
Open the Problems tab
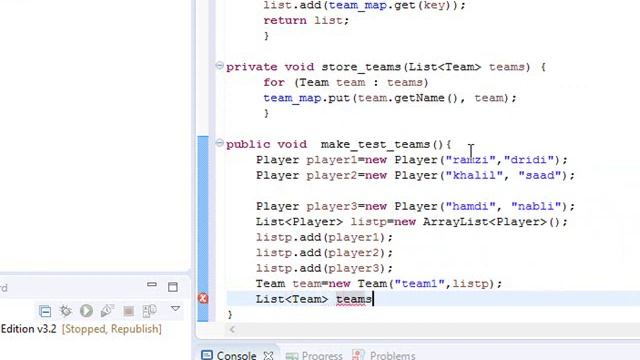[384, 356]
